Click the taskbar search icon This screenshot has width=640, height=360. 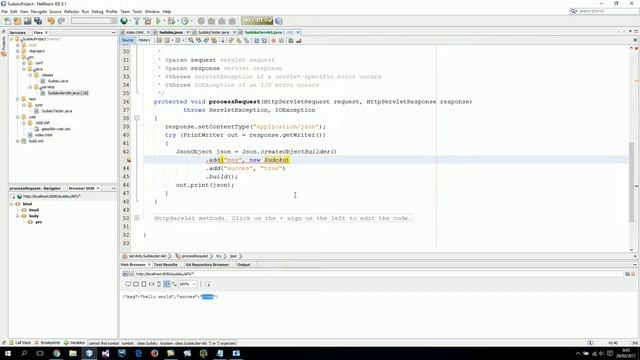point(24,353)
